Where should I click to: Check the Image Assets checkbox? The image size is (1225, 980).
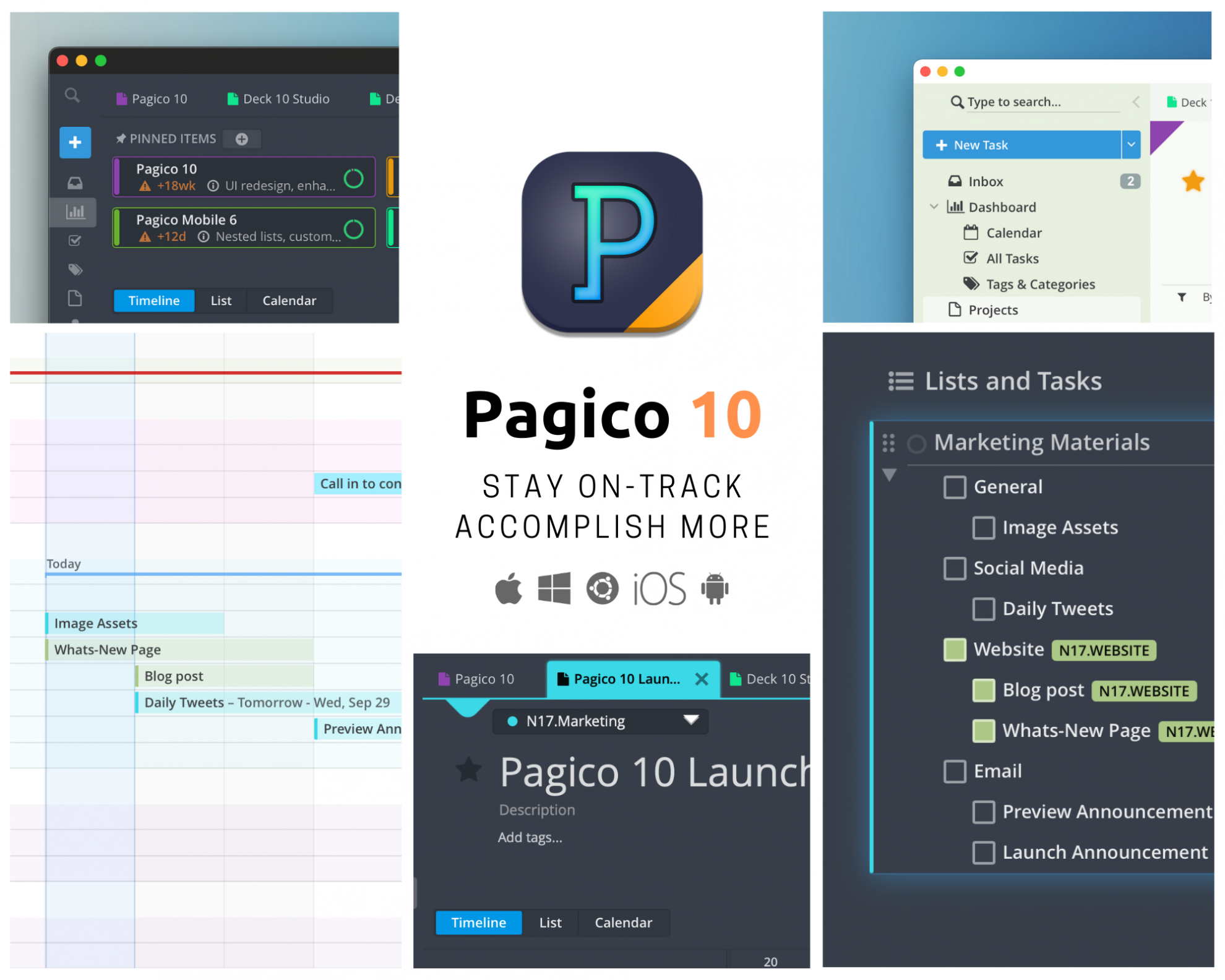coord(984,528)
